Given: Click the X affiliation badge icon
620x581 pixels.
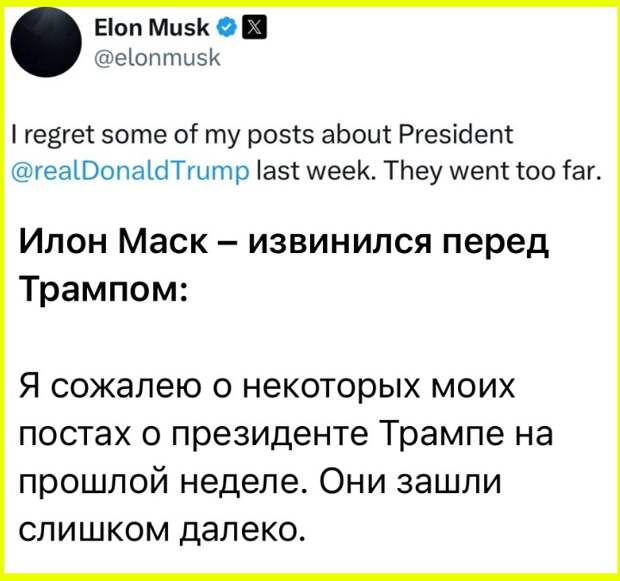Looking at the screenshot, I should [253, 28].
